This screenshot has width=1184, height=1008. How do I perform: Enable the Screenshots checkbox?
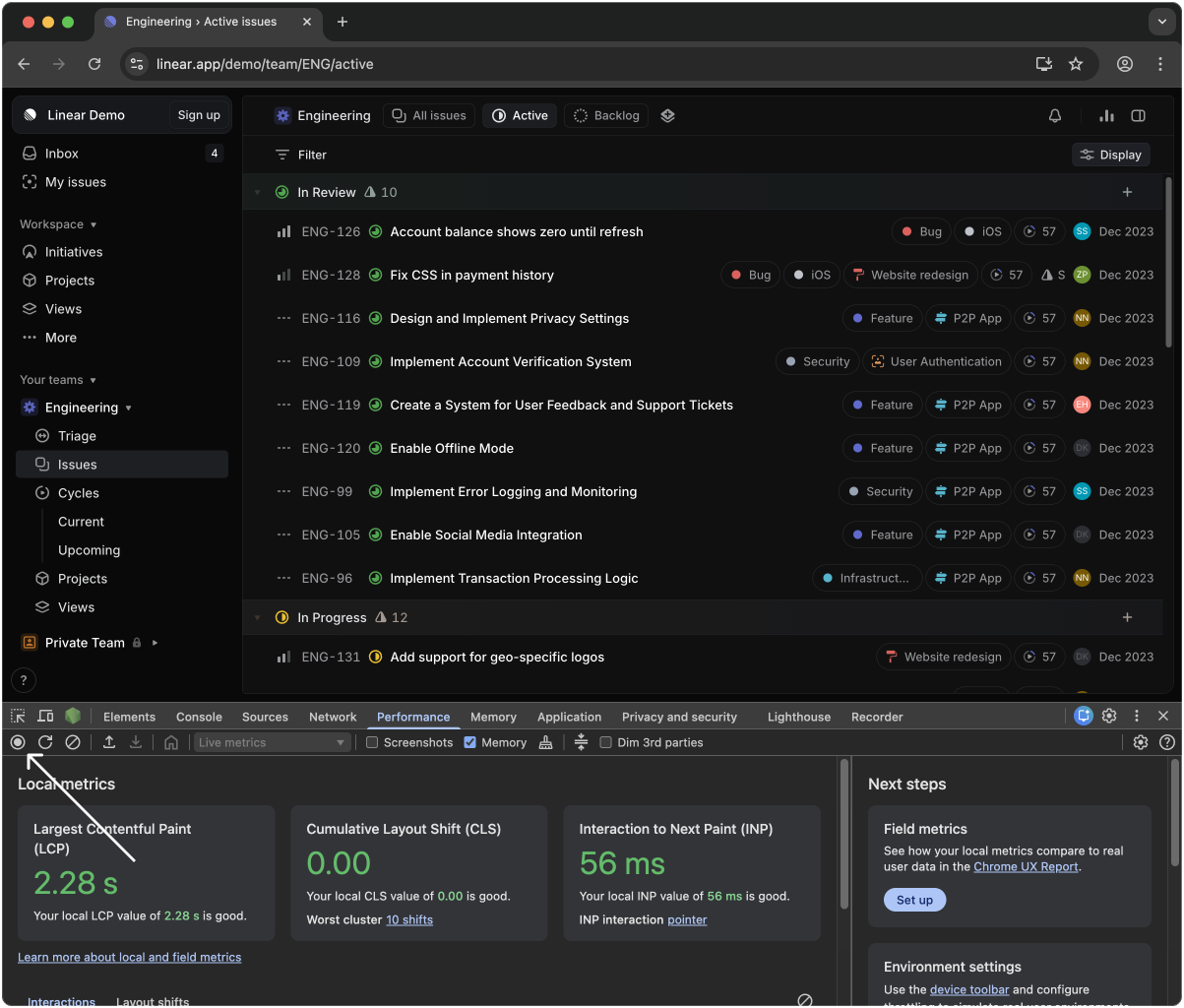click(x=372, y=742)
